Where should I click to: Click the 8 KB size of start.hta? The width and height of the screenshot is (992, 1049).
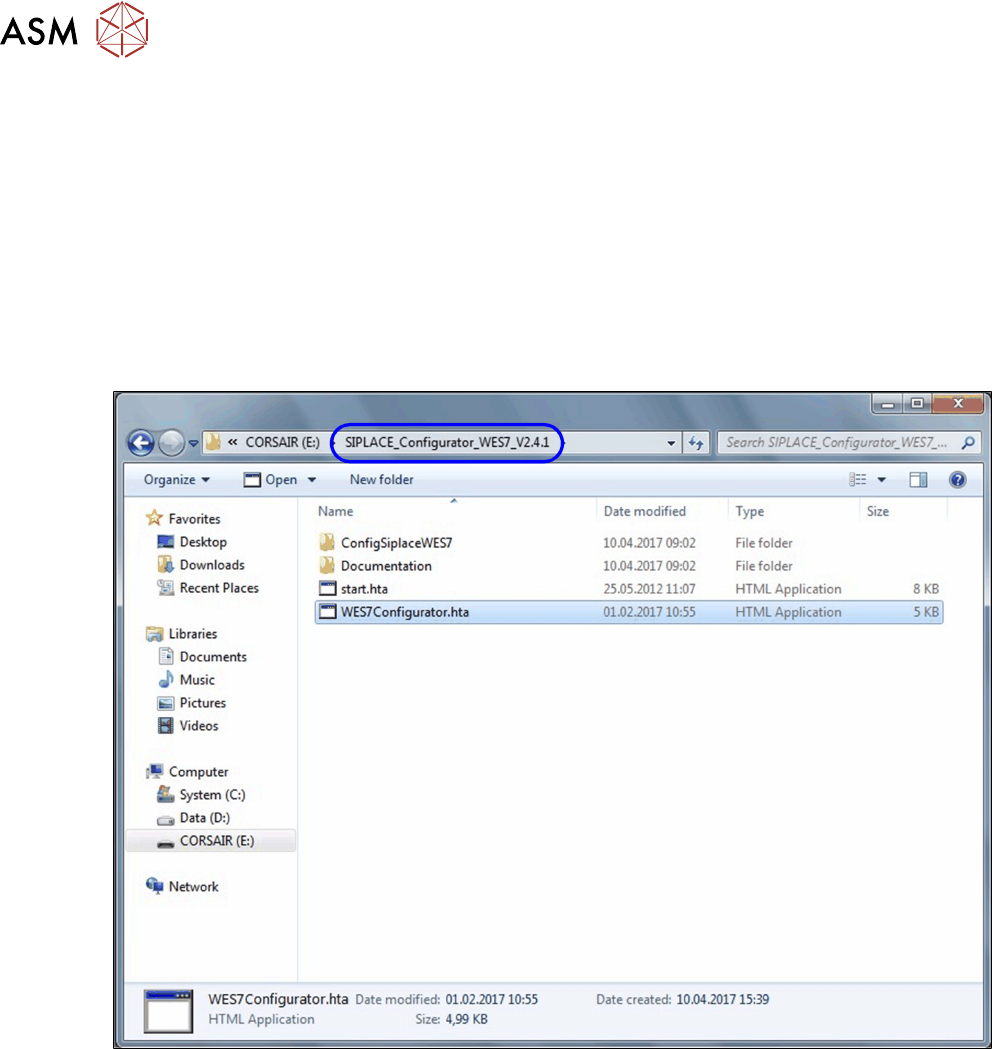point(926,589)
